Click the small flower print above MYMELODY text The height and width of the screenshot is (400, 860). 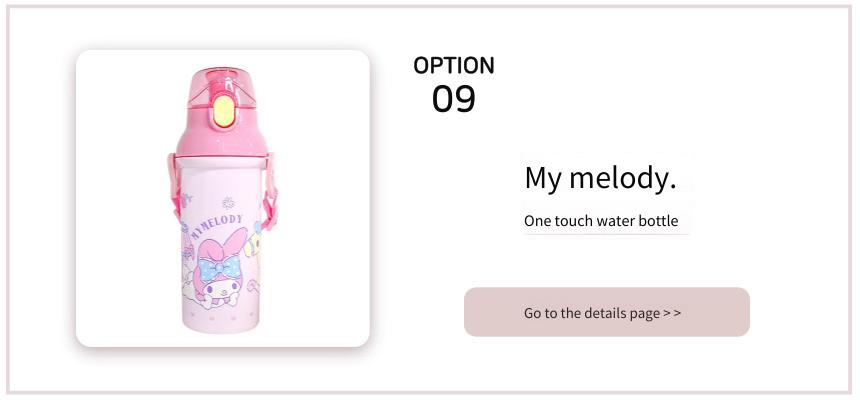coord(228,203)
